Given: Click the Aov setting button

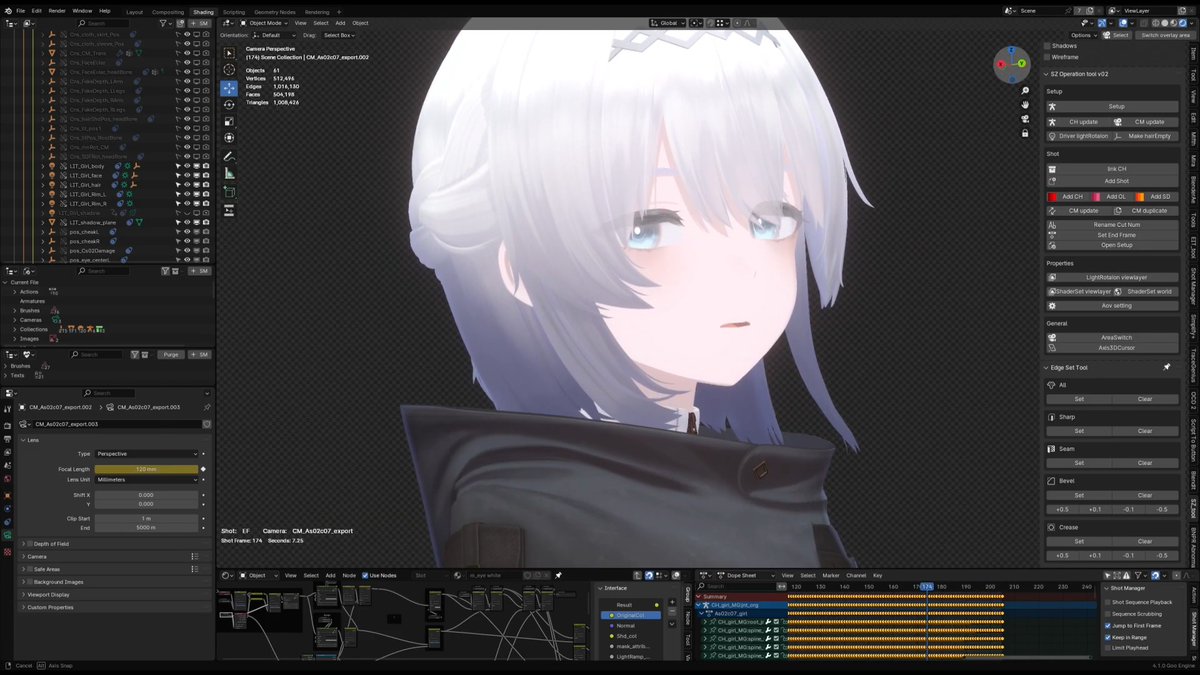Looking at the screenshot, I should [x=1112, y=306].
